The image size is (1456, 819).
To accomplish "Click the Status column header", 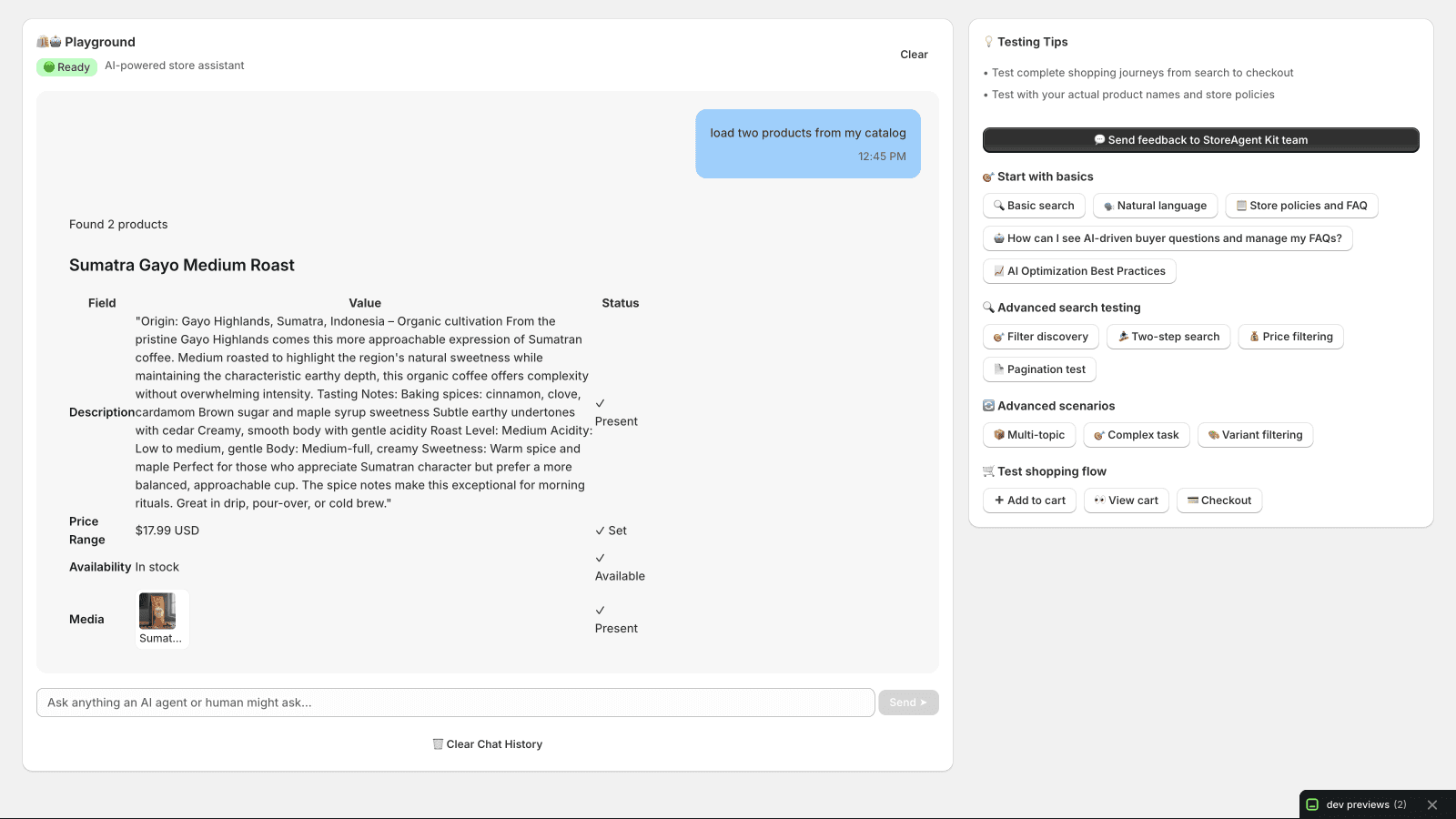I will point(621,303).
